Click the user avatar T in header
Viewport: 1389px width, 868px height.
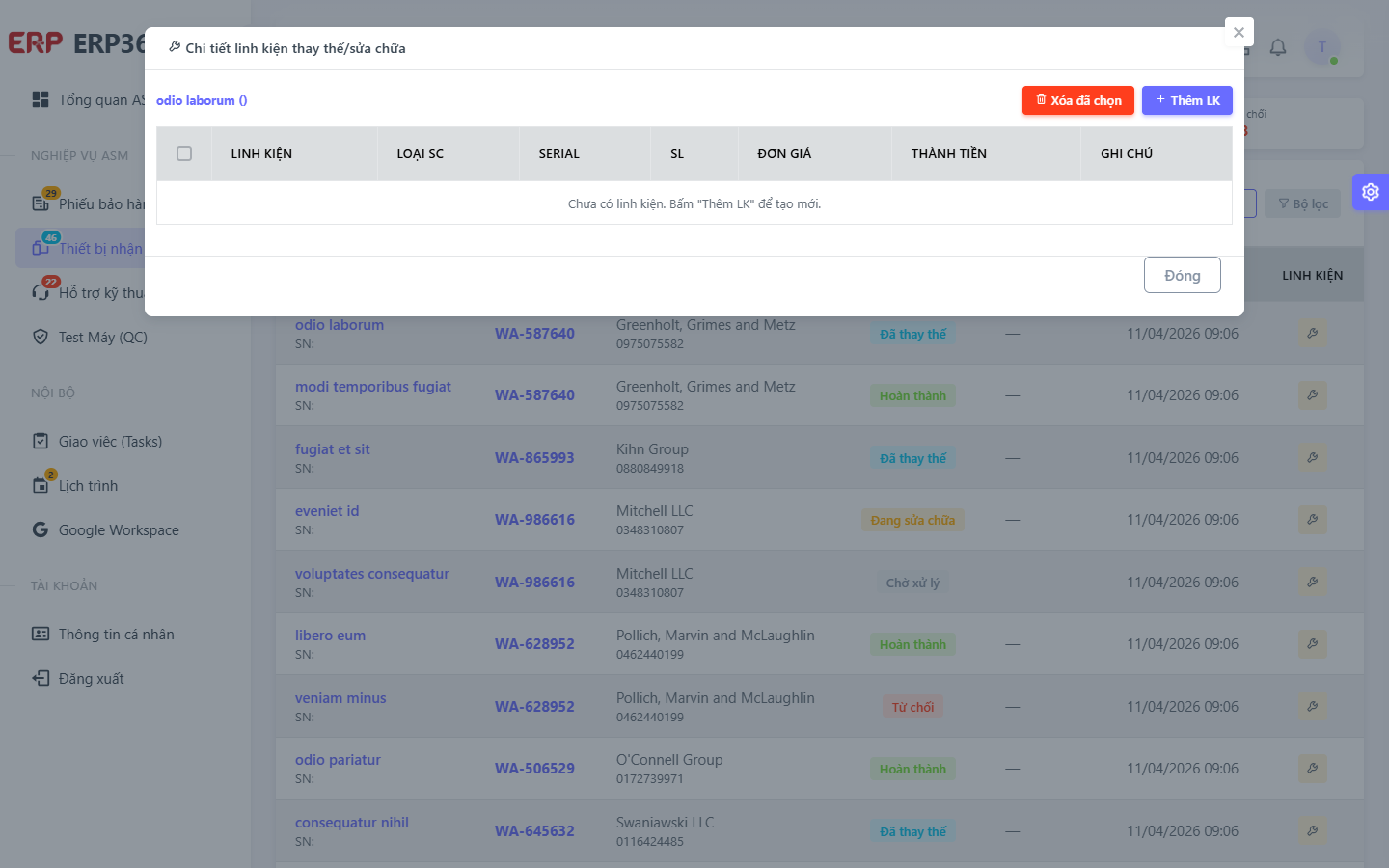(x=1322, y=47)
